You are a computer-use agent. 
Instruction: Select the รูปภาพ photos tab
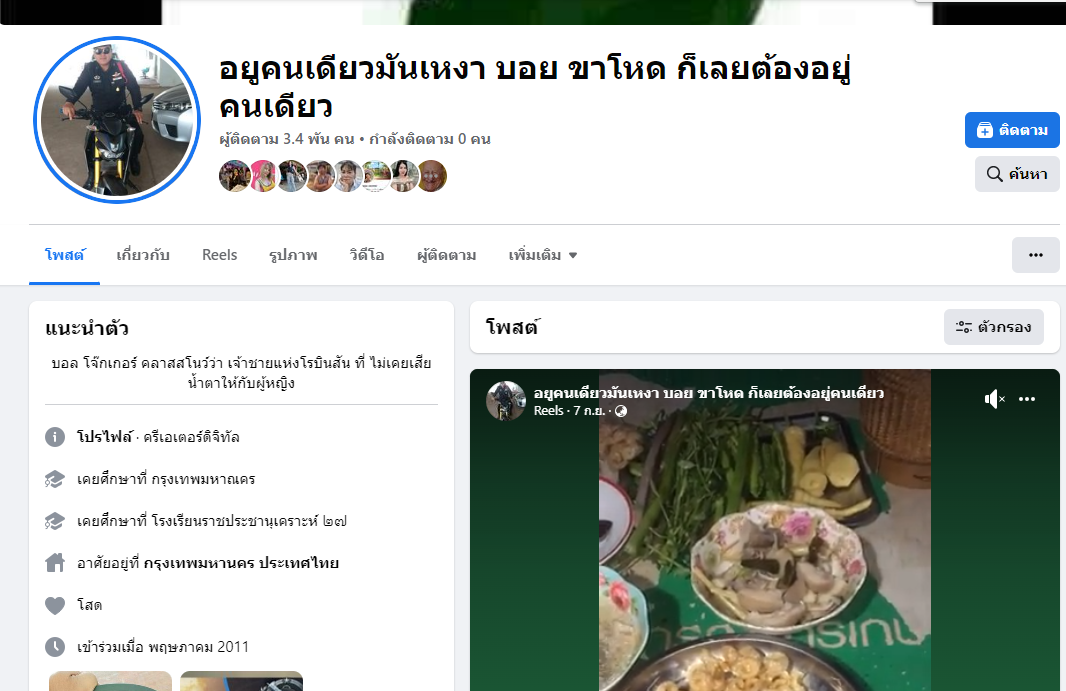pyautogui.click(x=293, y=255)
